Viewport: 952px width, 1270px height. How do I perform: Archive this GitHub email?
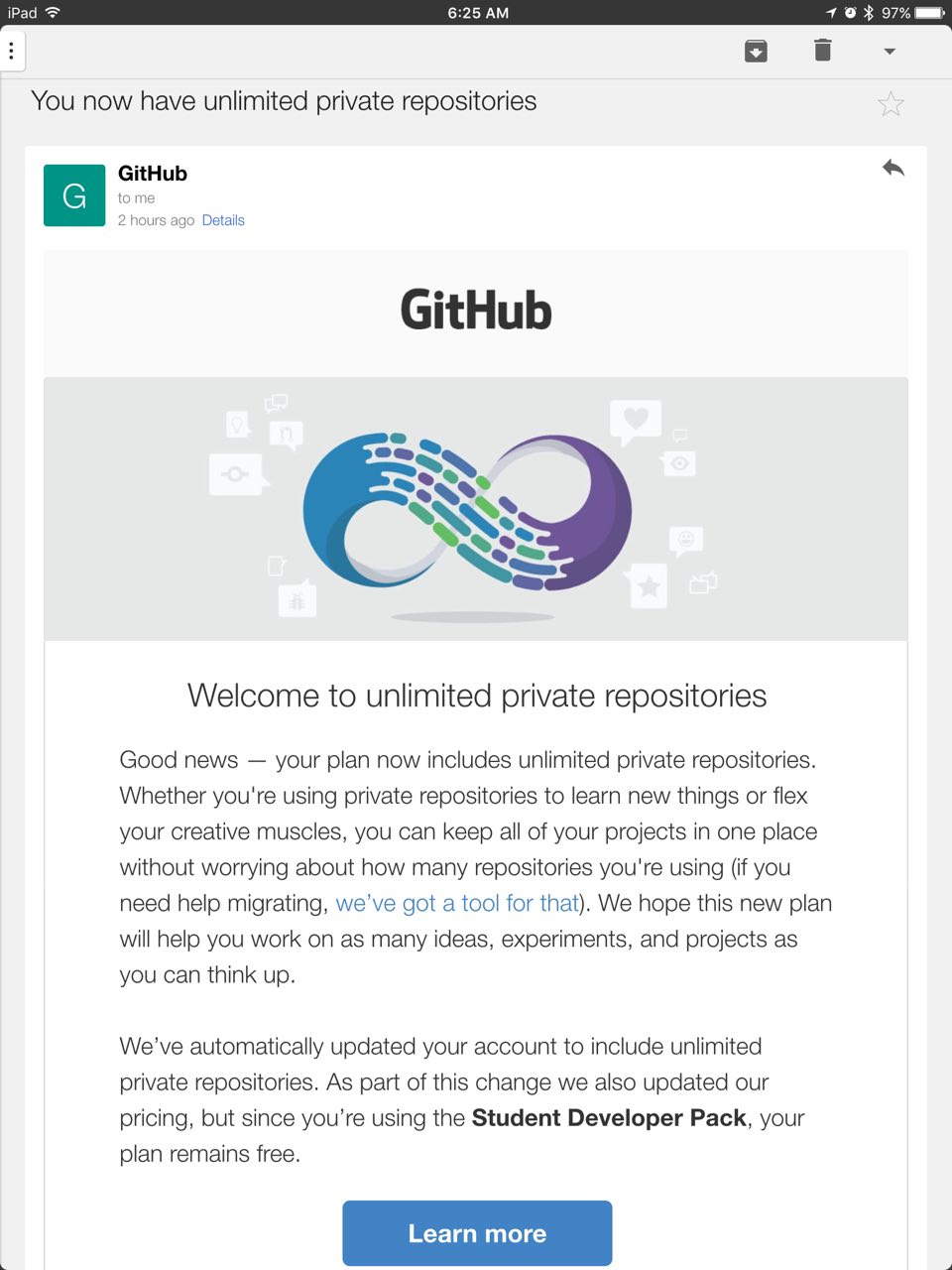[756, 51]
